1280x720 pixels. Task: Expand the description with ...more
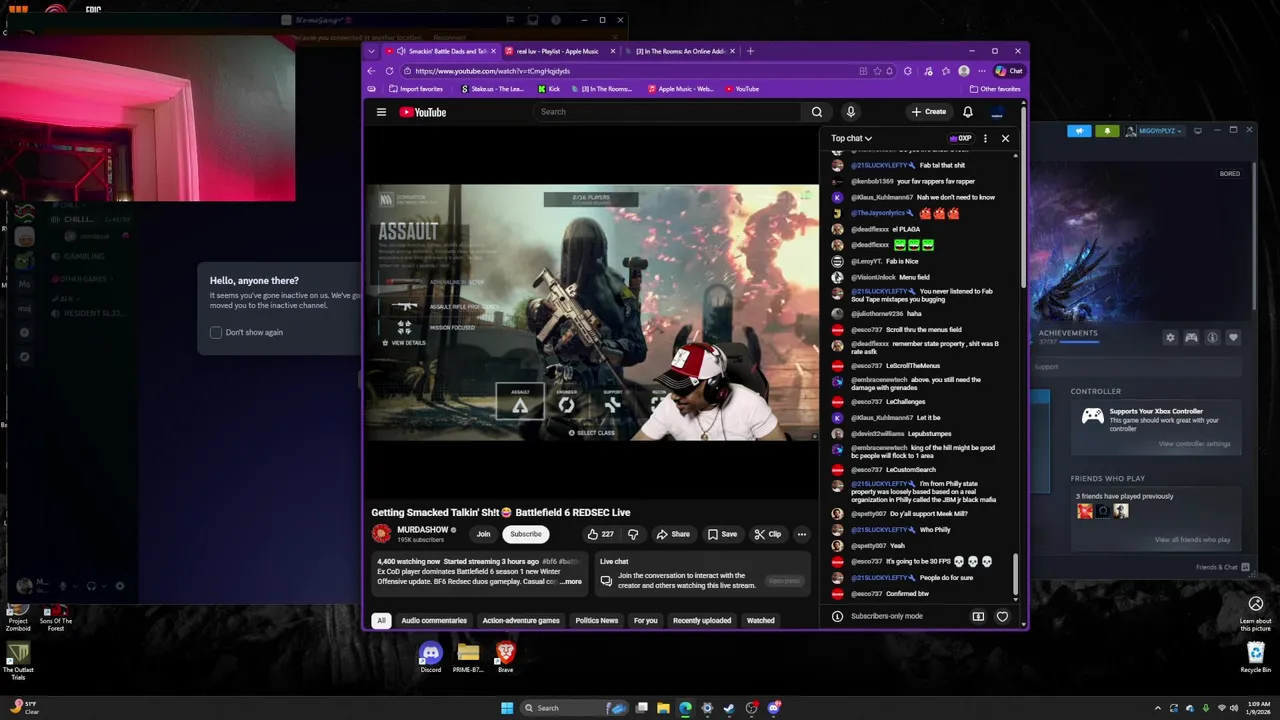[571, 581]
